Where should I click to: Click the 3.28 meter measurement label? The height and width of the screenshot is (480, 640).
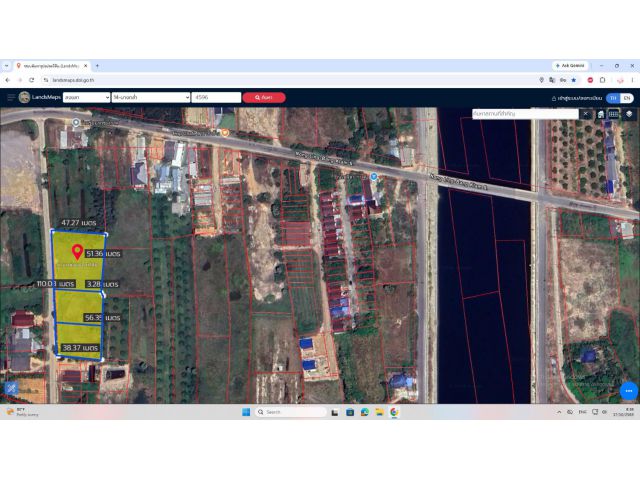102,284
